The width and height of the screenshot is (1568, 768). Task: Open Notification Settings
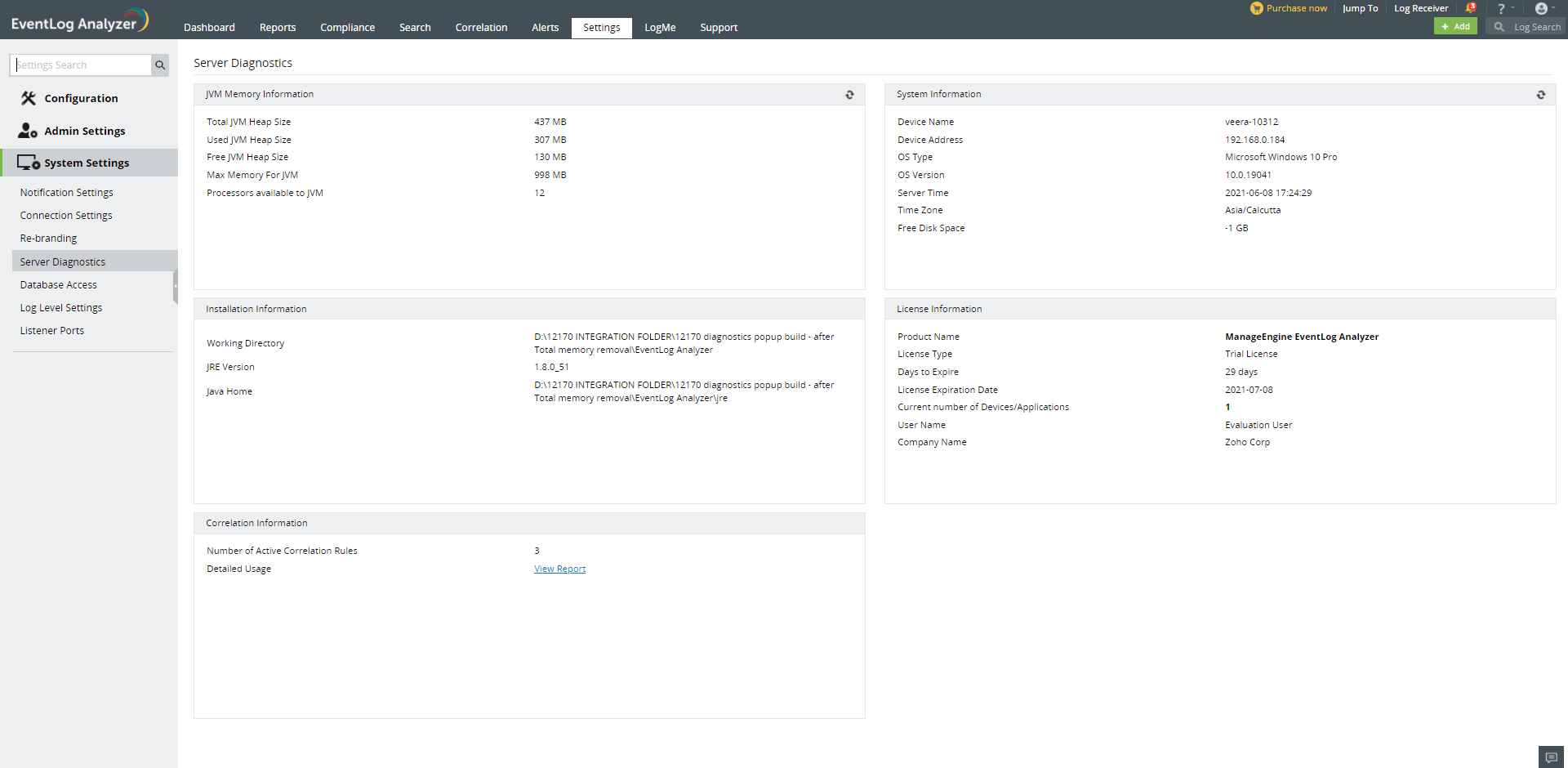pyautogui.click(x=67, y=193)
